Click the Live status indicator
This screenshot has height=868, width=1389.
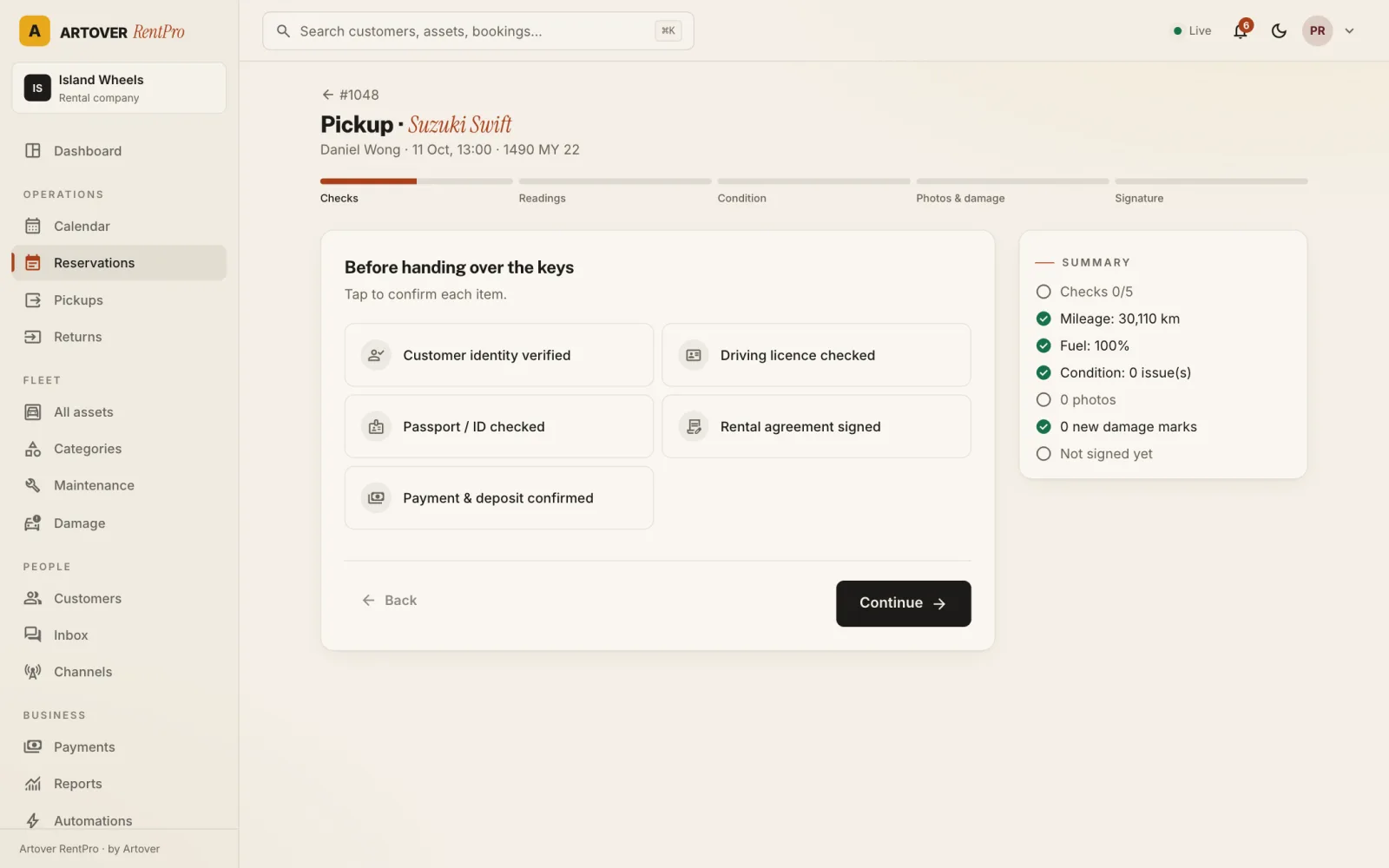[x=1192, y=31]
